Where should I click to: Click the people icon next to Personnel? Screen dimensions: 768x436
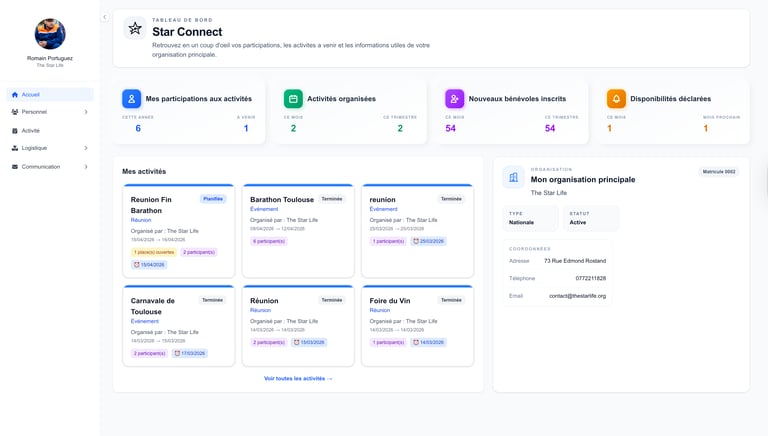pyautogui.click(x=15, y=112)
